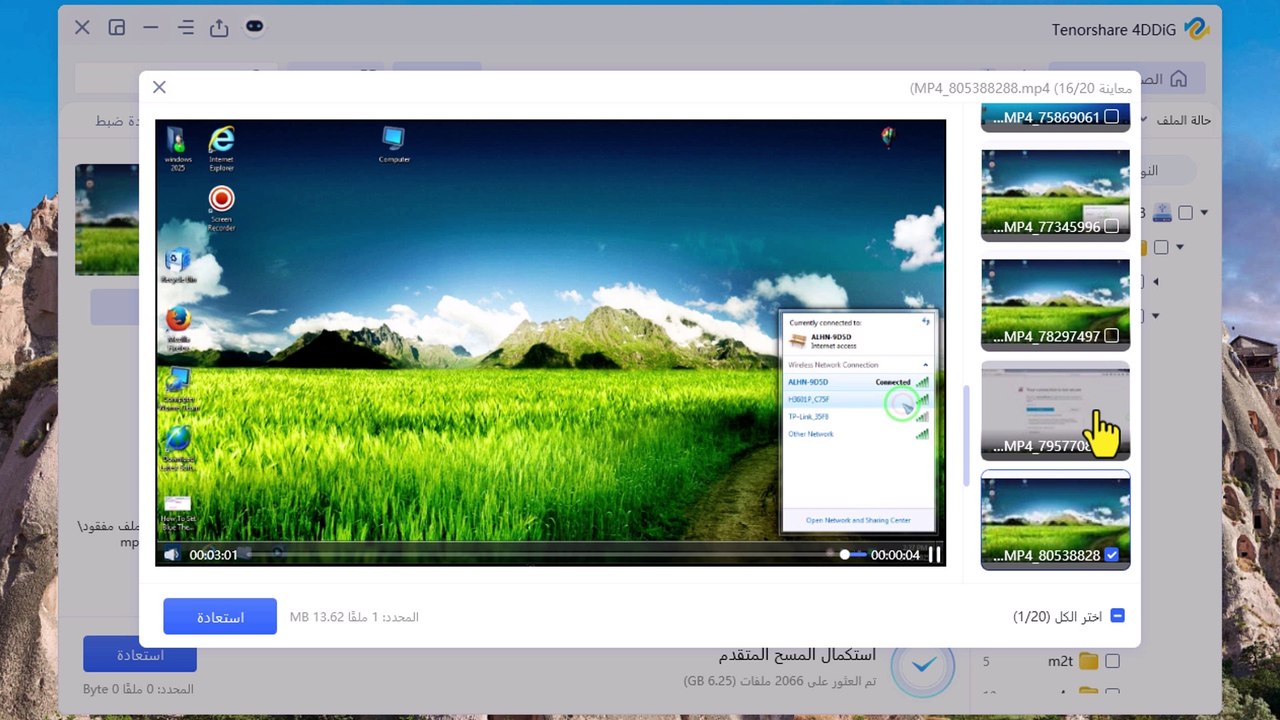The height and width of the screenshot is (720, 1280).
Task: Uncheck the MP4_80538828 thumbnail checkbox
Action: point(1111,555)
